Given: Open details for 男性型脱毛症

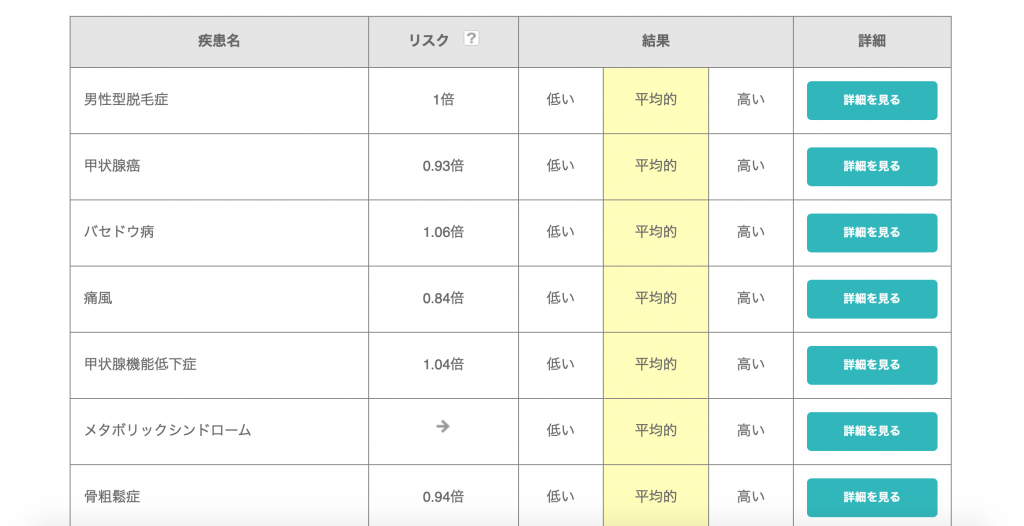Looking at the screenshot, I should 871,100.
